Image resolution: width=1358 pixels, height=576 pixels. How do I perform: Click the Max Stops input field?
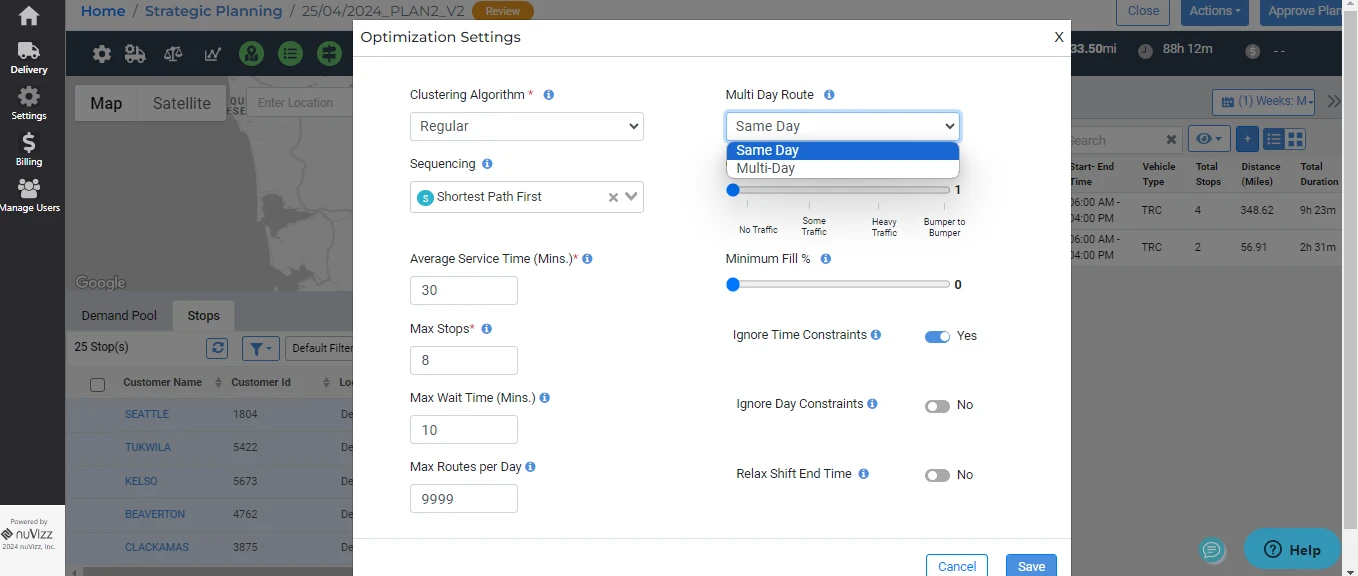(x=464, y=360)
